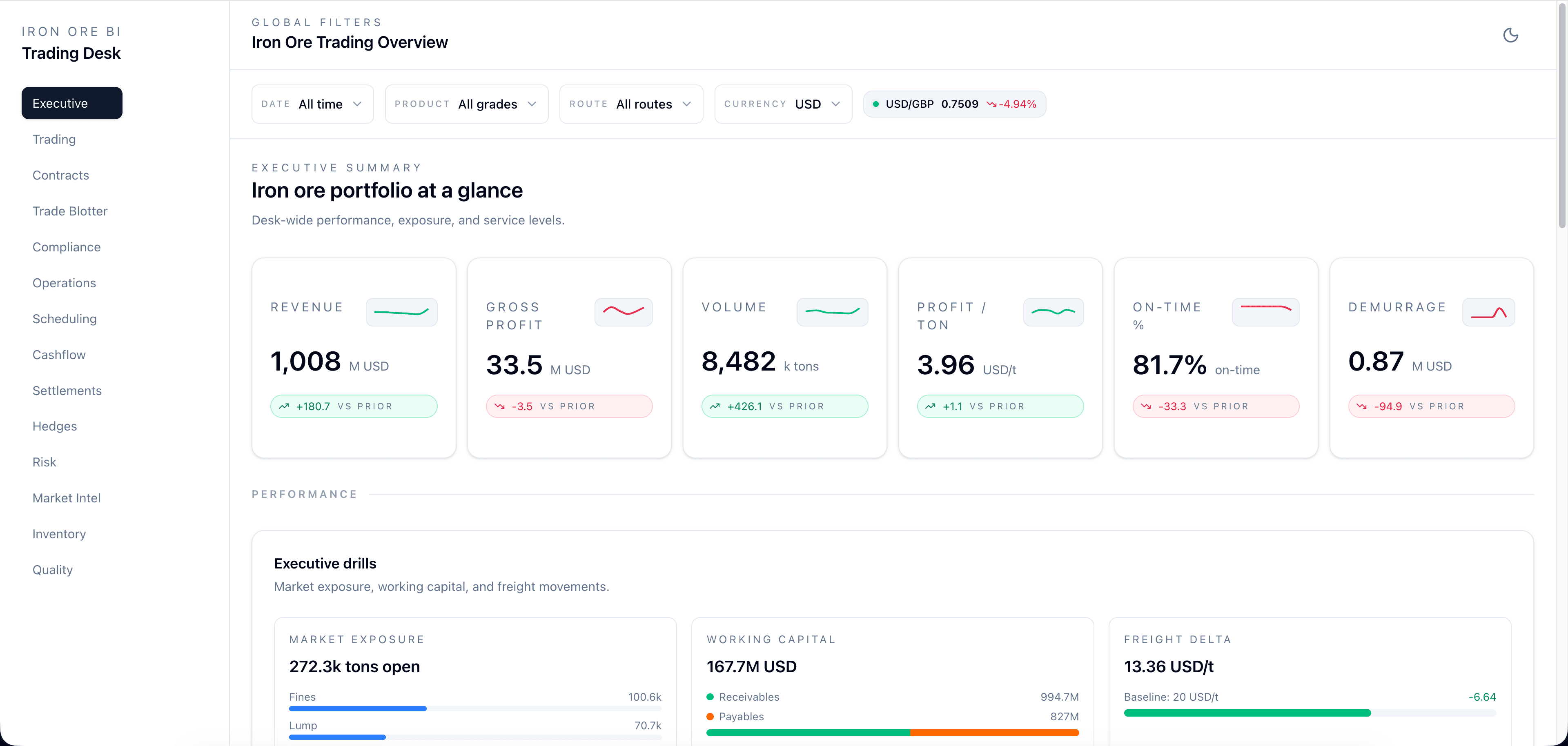This screenshot has height=746, width=1568.
Task: Open the Date All time dropdown
Action: coord(312,104)
